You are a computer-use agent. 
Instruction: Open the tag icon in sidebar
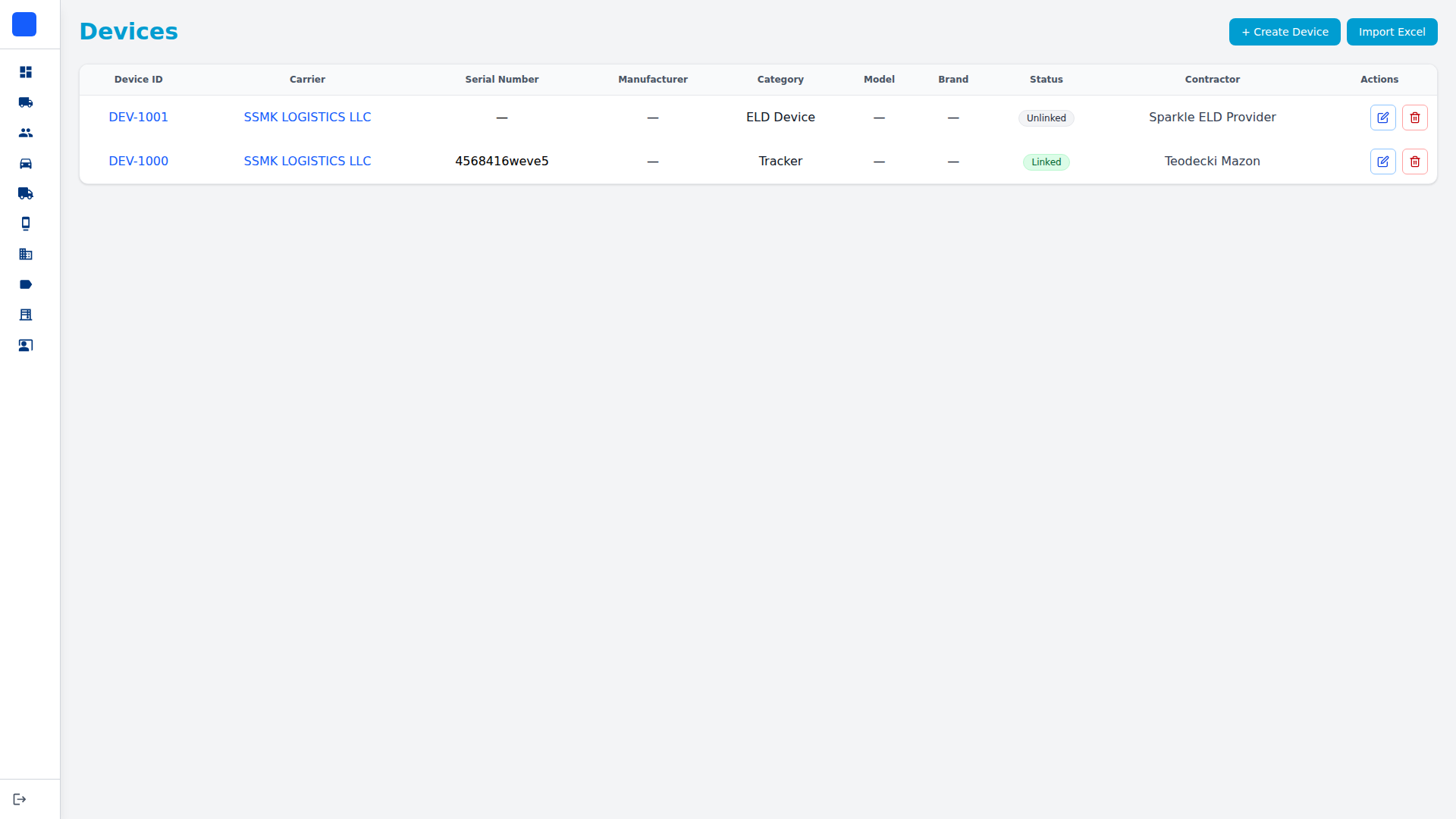click(x=26, y=284)
